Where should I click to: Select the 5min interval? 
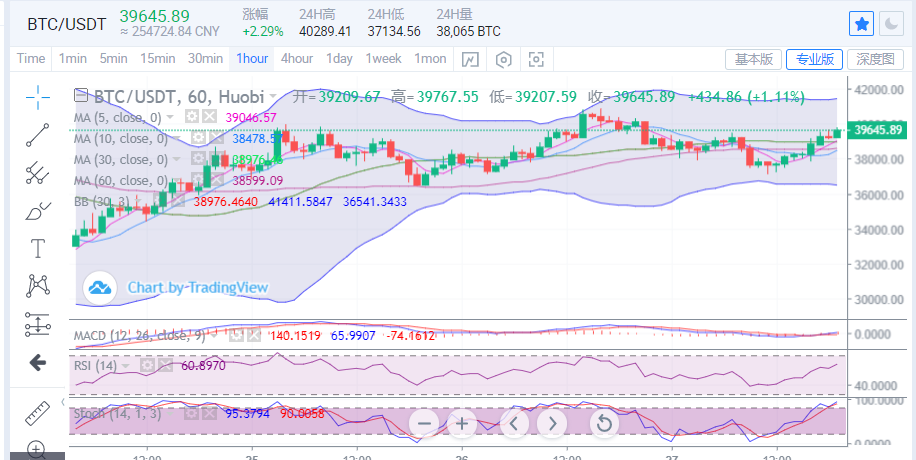[x=113, y=59]
